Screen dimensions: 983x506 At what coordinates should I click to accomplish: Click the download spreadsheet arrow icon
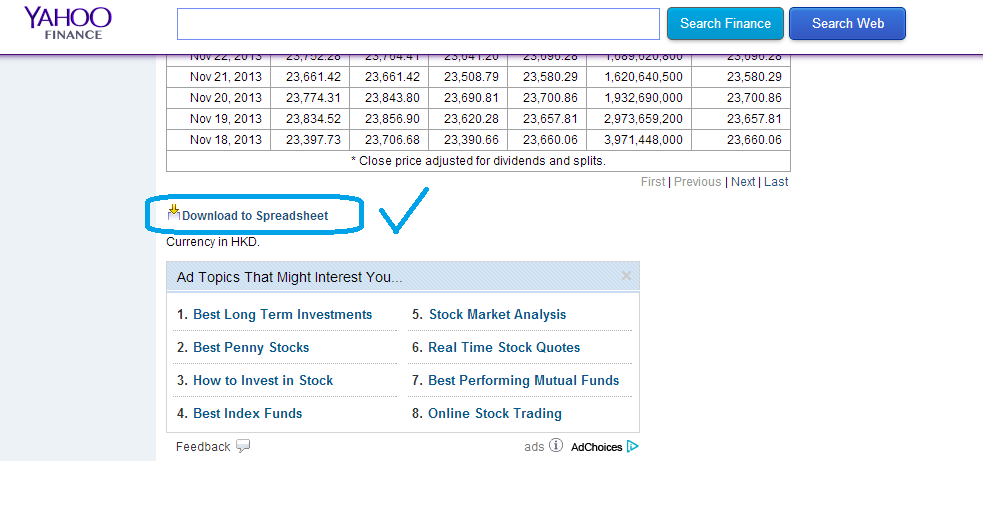pos(174,213)
